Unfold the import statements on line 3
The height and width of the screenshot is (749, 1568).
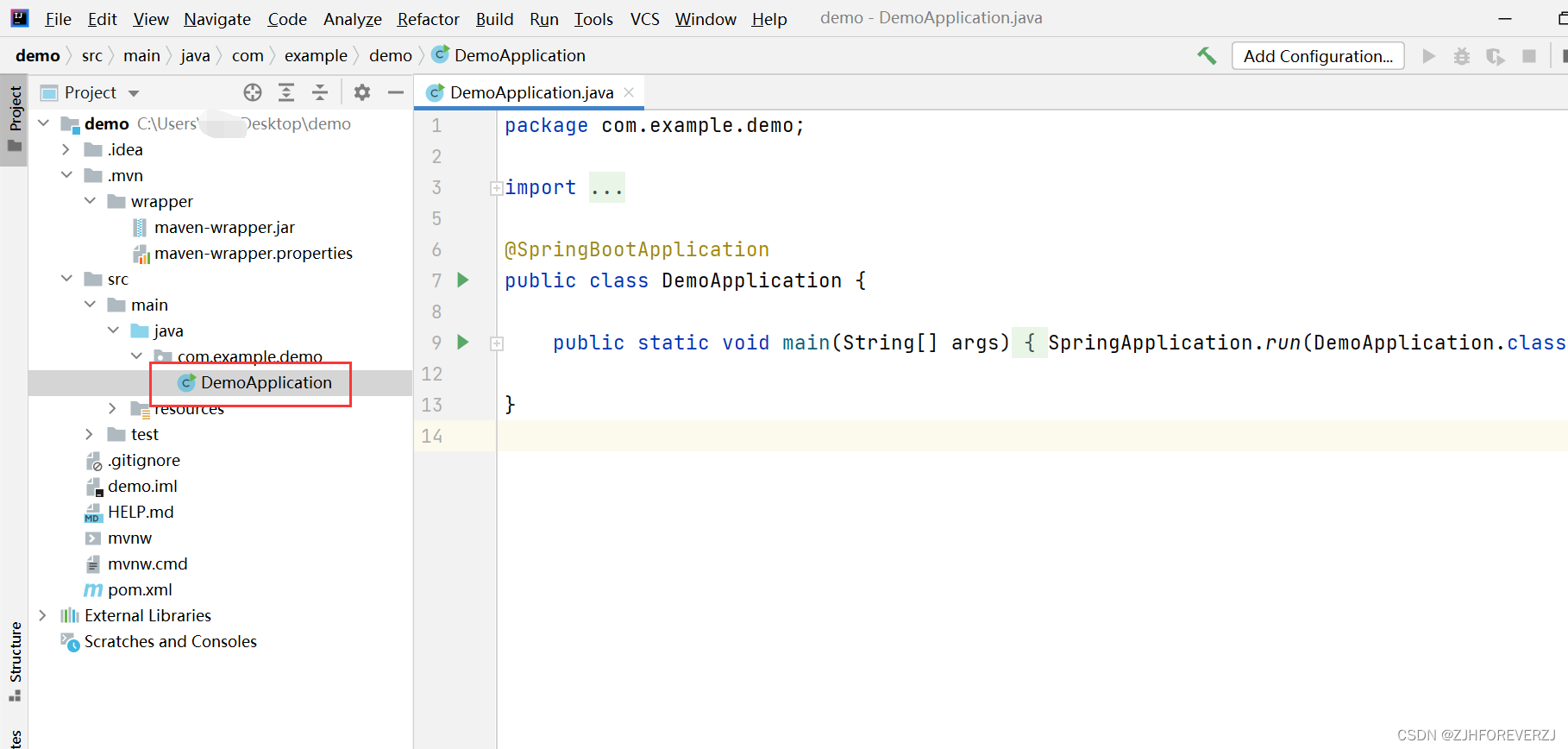coord(496,188)
